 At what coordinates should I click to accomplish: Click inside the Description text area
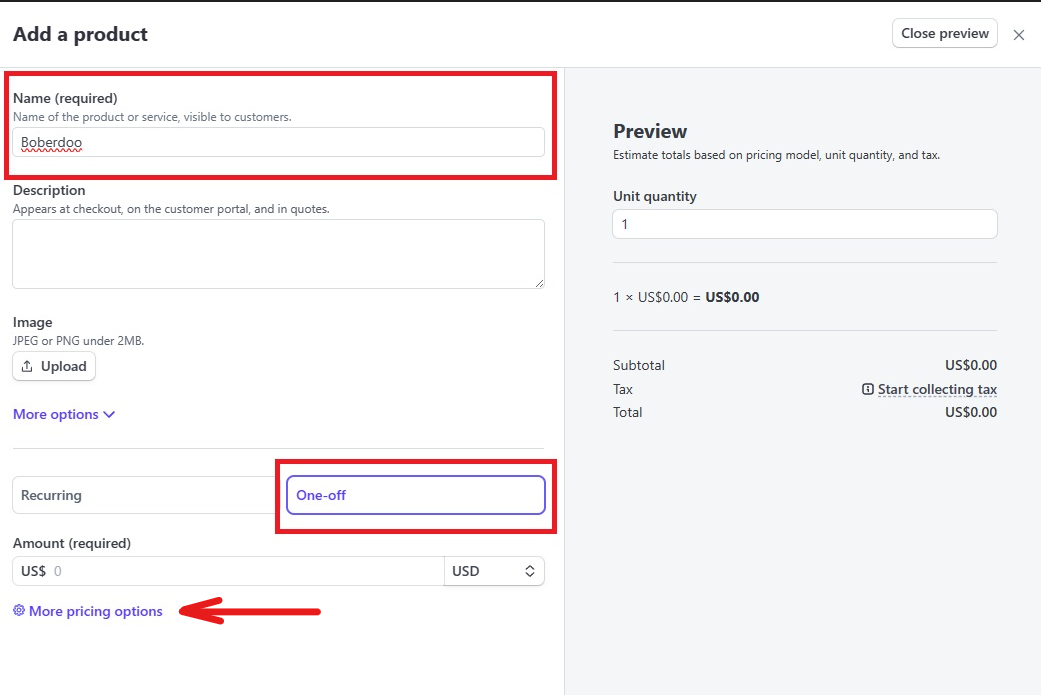(x=278, y=254)
